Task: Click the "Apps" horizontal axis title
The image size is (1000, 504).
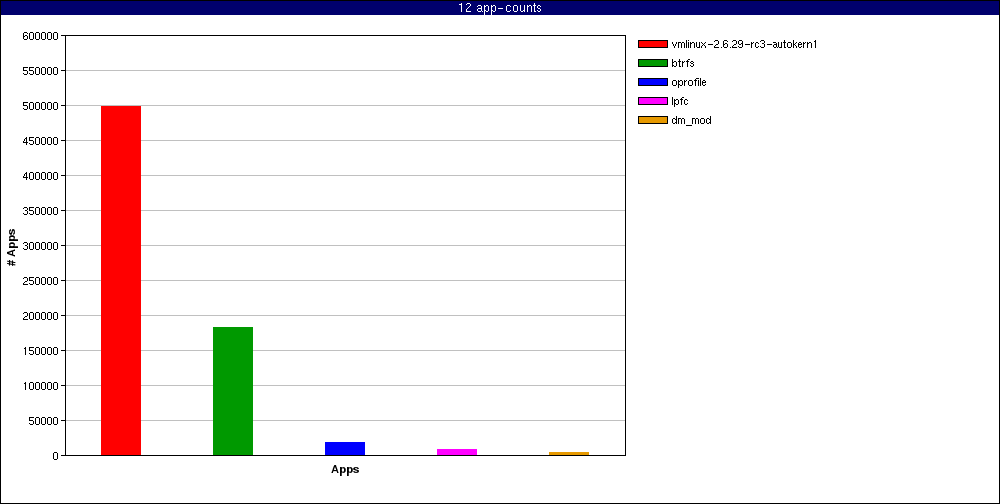Action: [345, 470]
